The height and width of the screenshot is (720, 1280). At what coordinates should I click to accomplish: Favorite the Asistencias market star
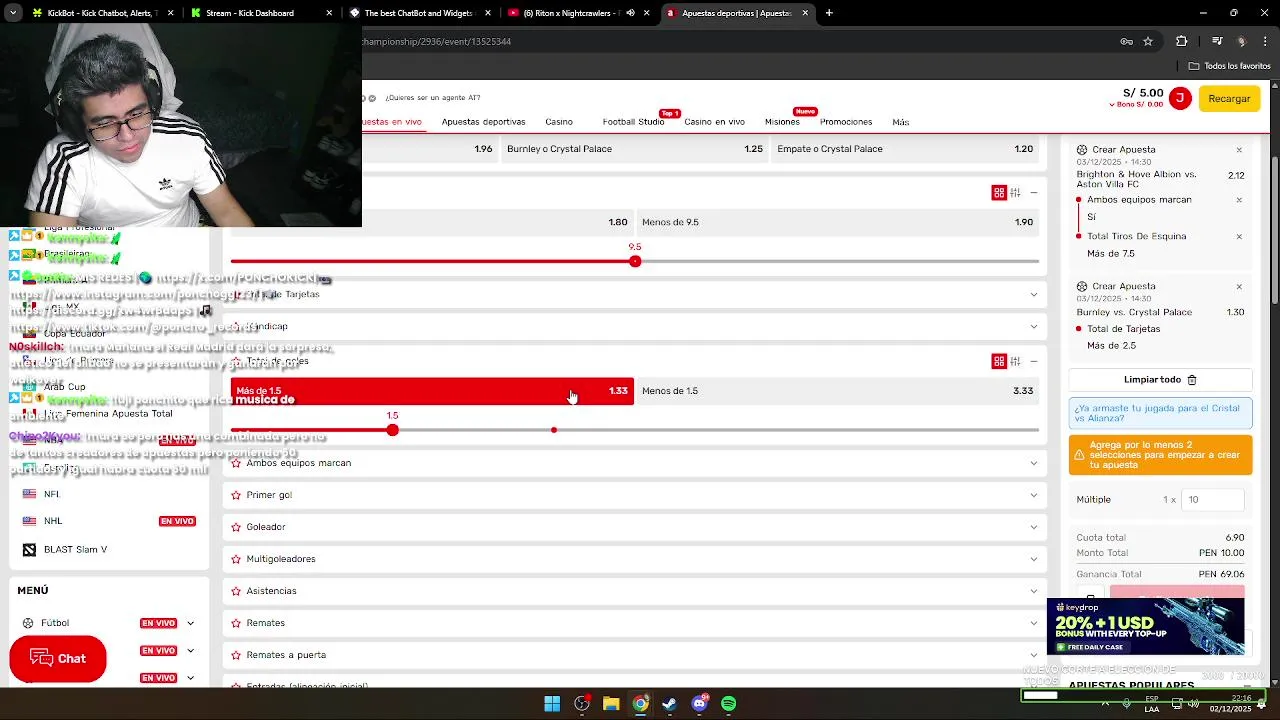(236, 591)
